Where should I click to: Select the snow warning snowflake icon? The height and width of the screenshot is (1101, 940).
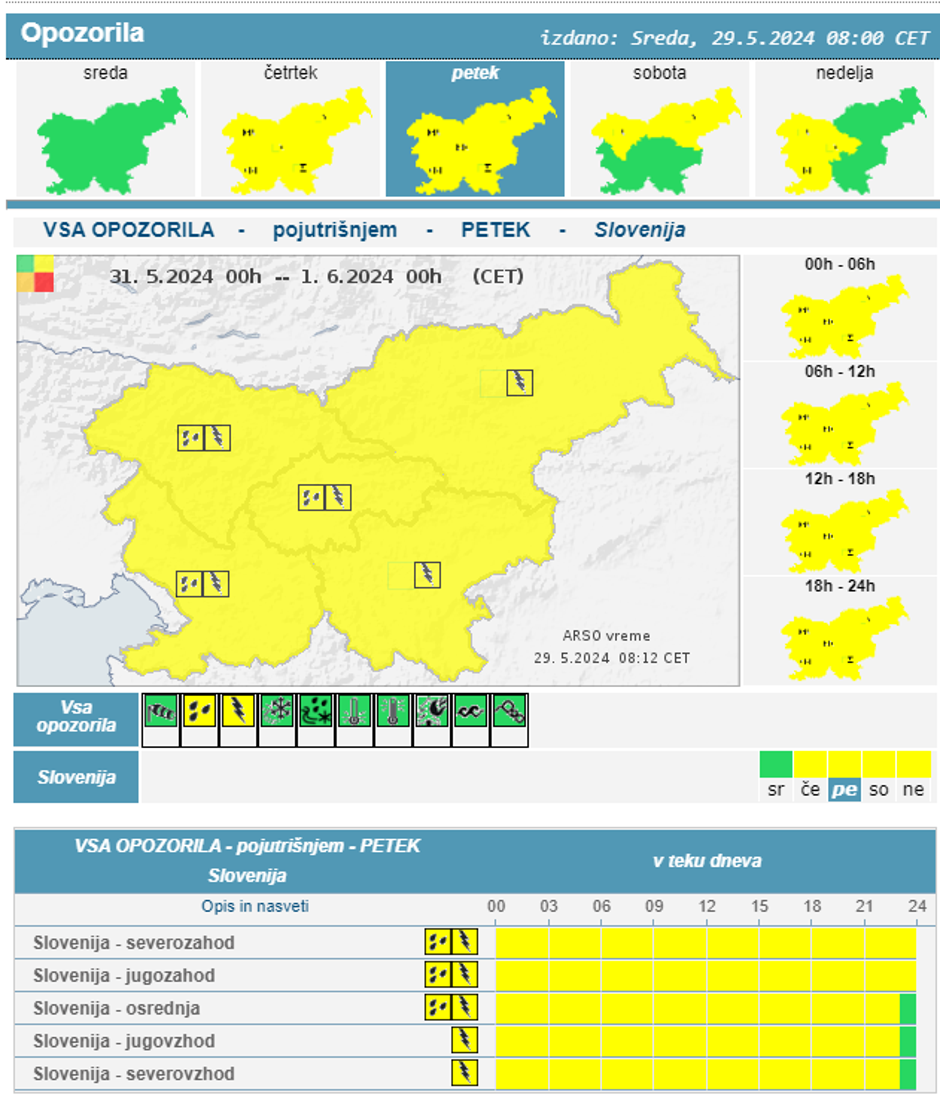coord(277,712)
